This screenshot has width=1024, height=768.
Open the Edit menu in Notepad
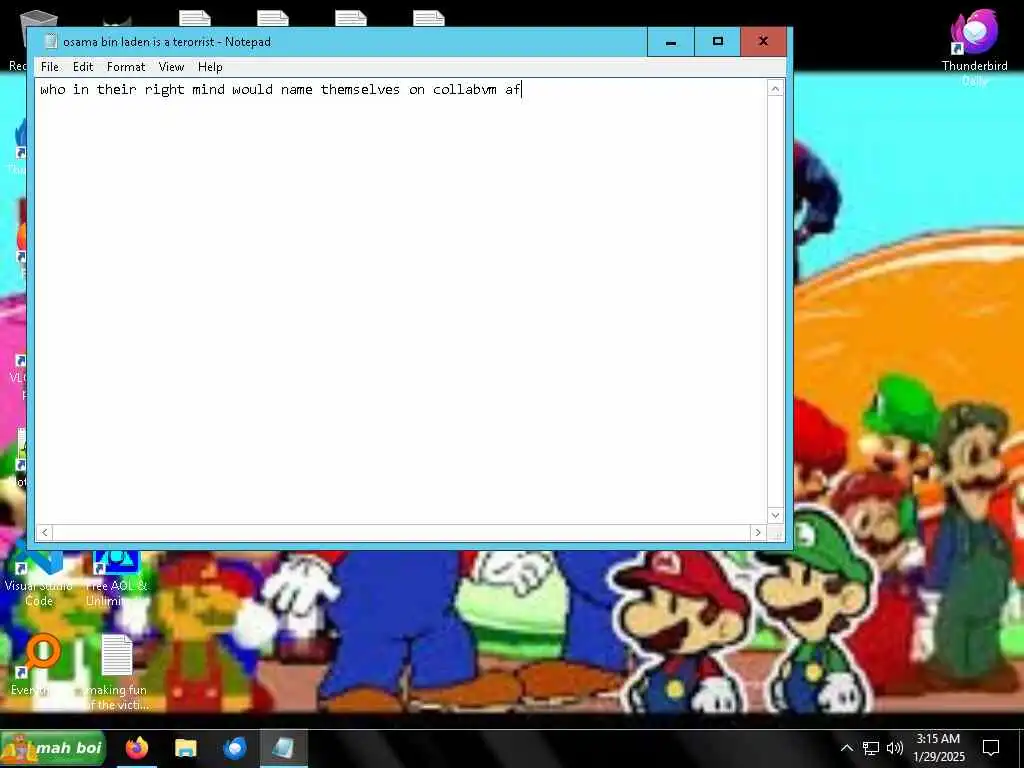[x=83, y=67]
